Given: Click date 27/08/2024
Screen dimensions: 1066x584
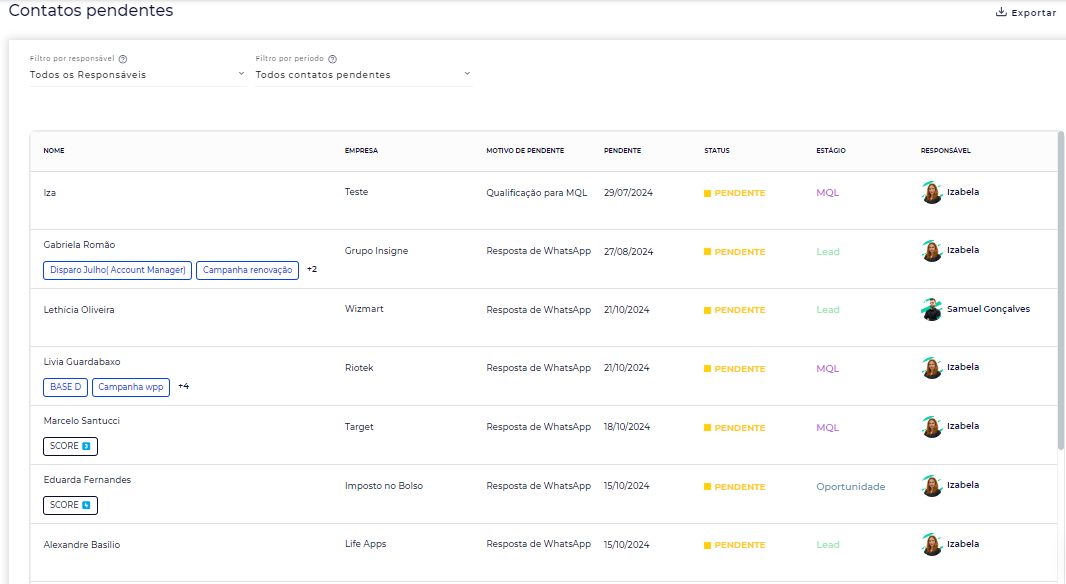Looking at the screenshot, I should pyautogui.click(x=628, y=252).
